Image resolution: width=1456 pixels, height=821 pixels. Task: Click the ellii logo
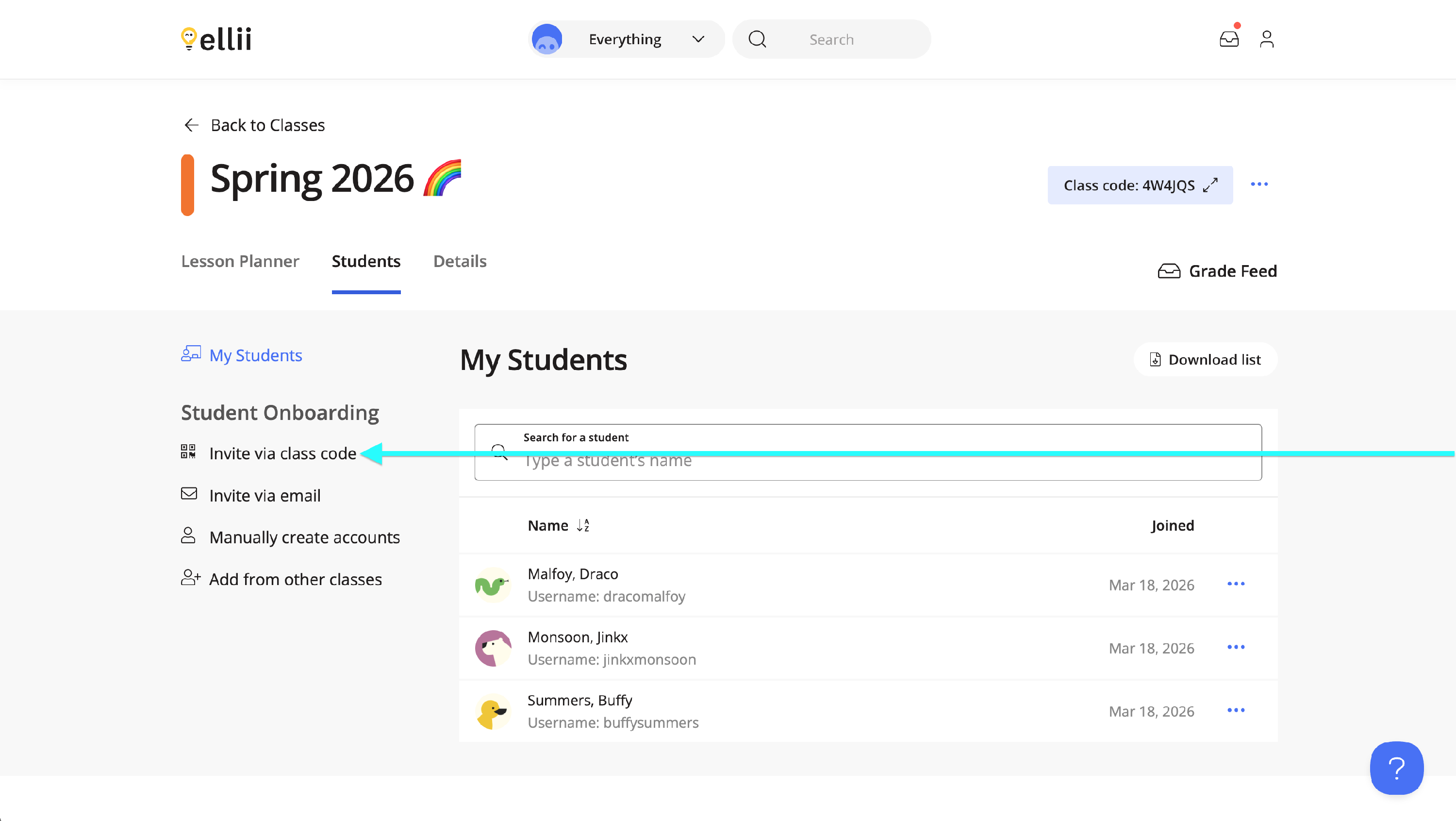pos(216,39)
